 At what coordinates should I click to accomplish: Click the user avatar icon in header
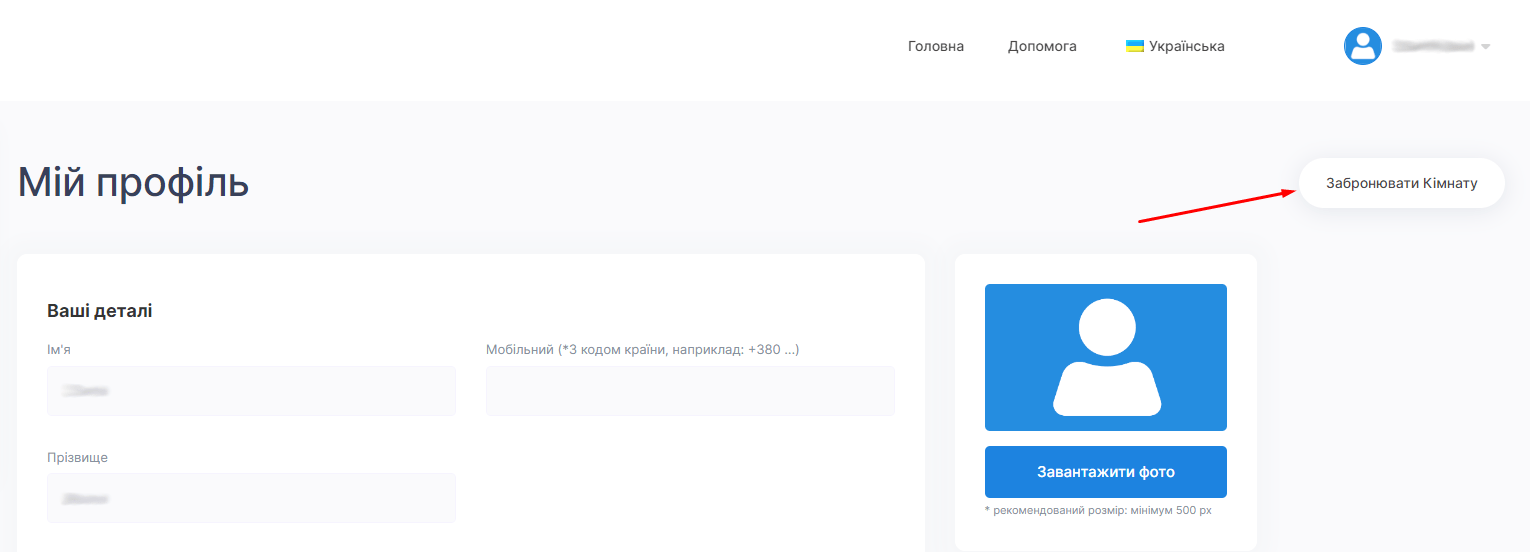point(1362,46)
